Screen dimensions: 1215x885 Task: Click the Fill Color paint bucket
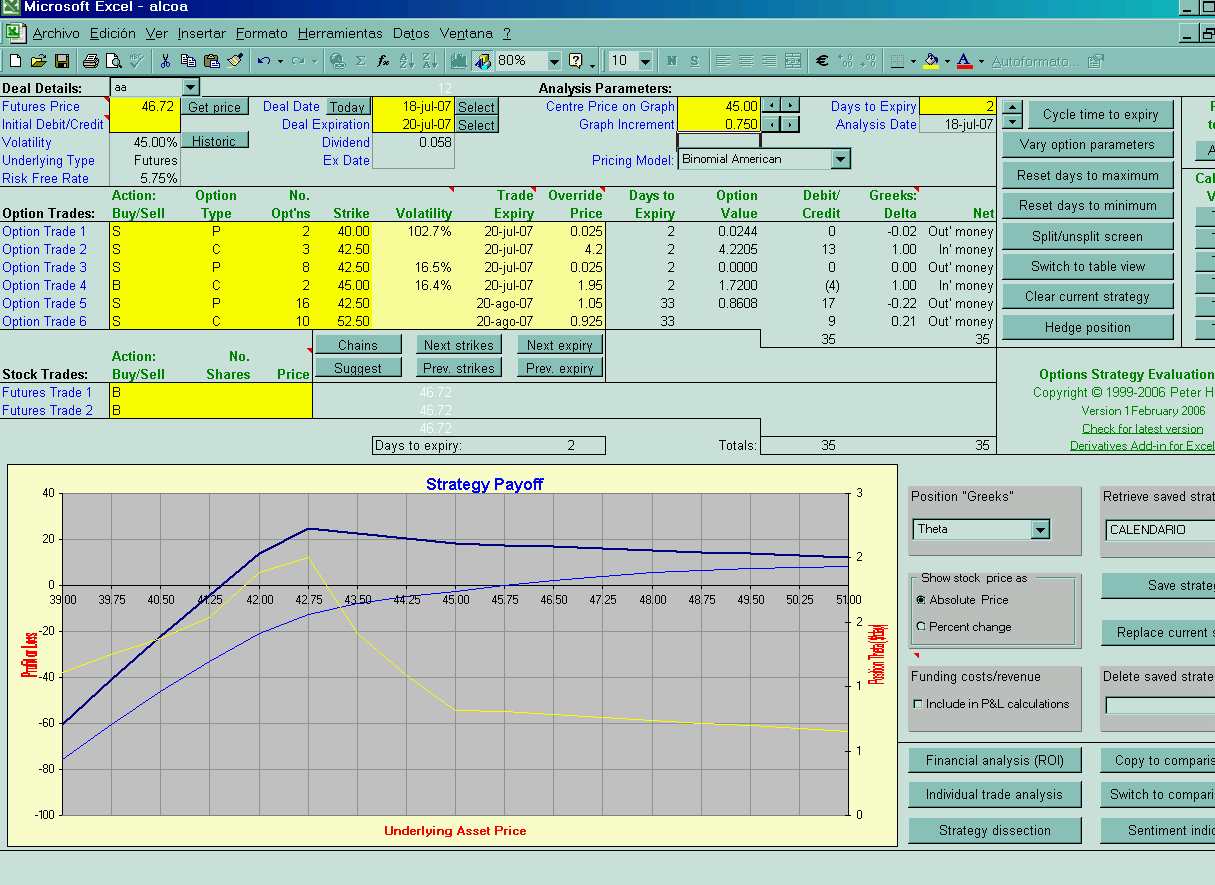[x=930, y=61]
